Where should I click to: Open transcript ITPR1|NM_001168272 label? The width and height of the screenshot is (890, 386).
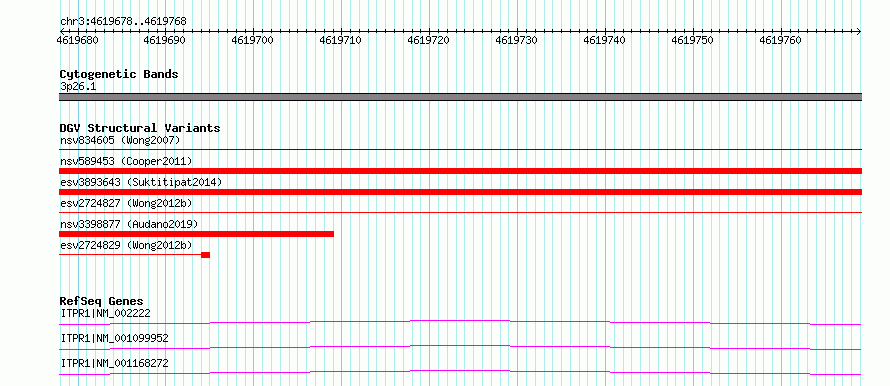(x=114, y=363)
